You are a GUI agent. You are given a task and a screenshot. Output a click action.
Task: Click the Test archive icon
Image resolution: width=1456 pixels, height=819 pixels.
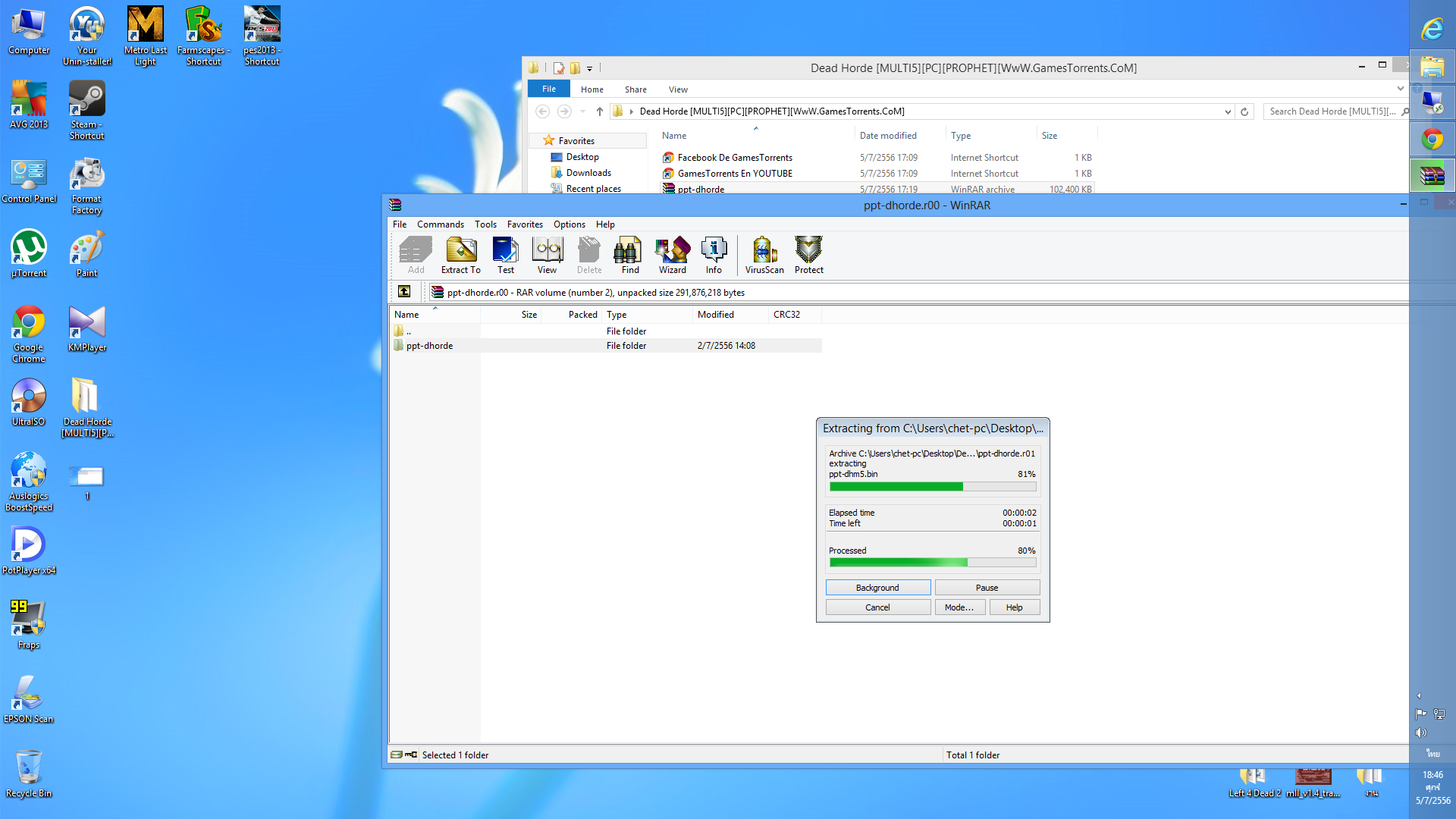[505, 255]
